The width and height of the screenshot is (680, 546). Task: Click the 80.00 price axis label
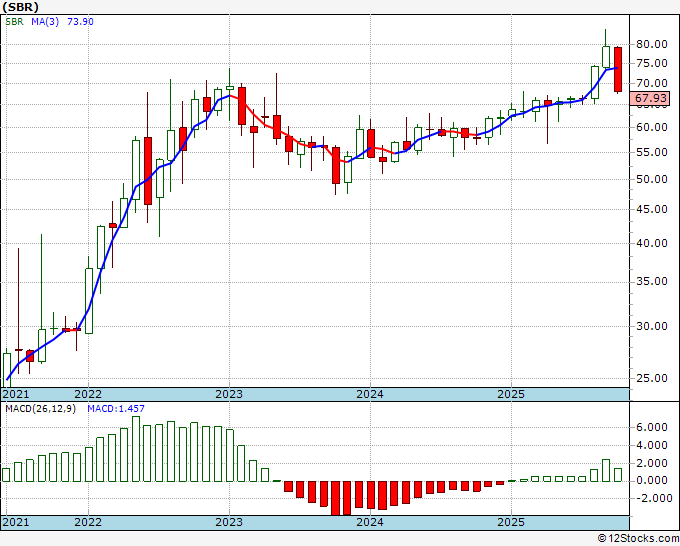651,44
